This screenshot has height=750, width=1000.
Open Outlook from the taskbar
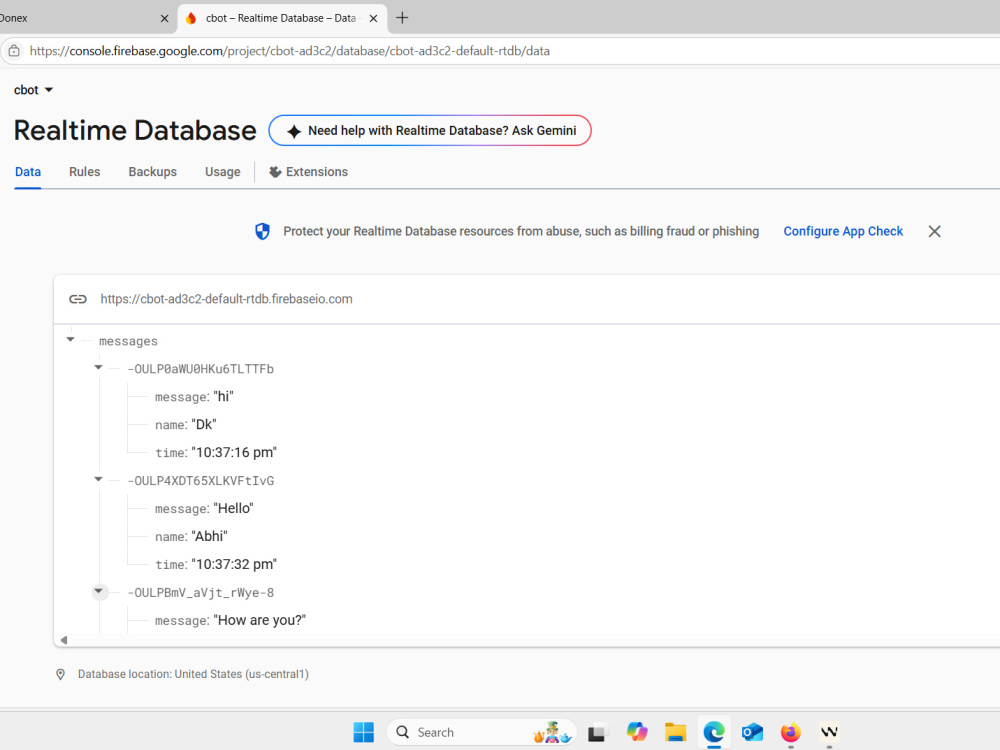click(753, 732)
